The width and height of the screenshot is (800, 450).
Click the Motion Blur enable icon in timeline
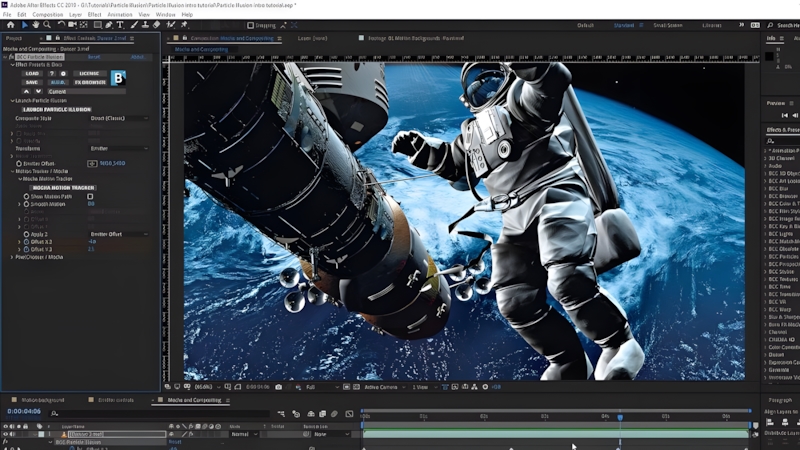point(334,414)
